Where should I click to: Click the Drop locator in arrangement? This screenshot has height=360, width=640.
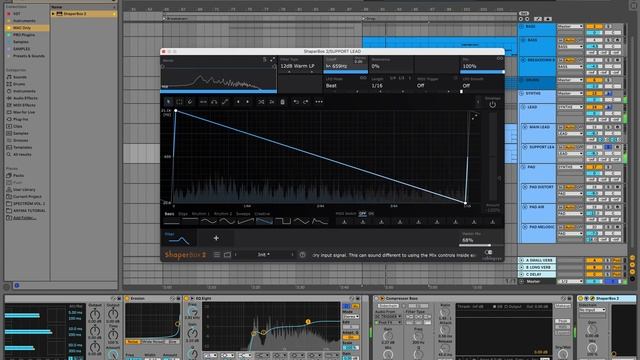(369, 19)
